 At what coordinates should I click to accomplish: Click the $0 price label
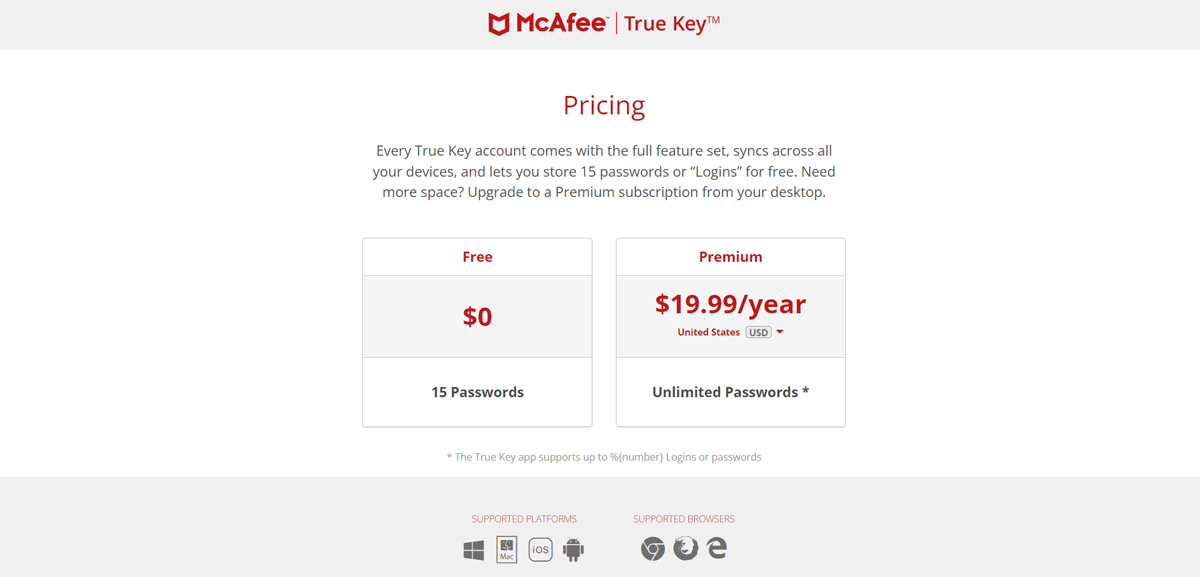coord(477,315)
